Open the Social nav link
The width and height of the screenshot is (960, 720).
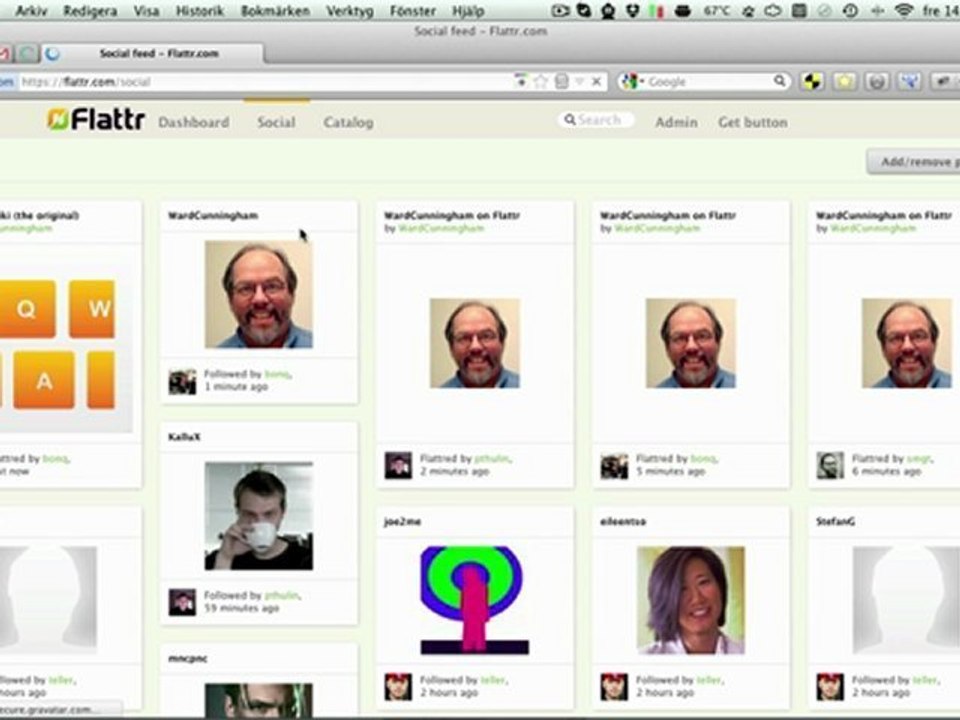click(276, 122)
